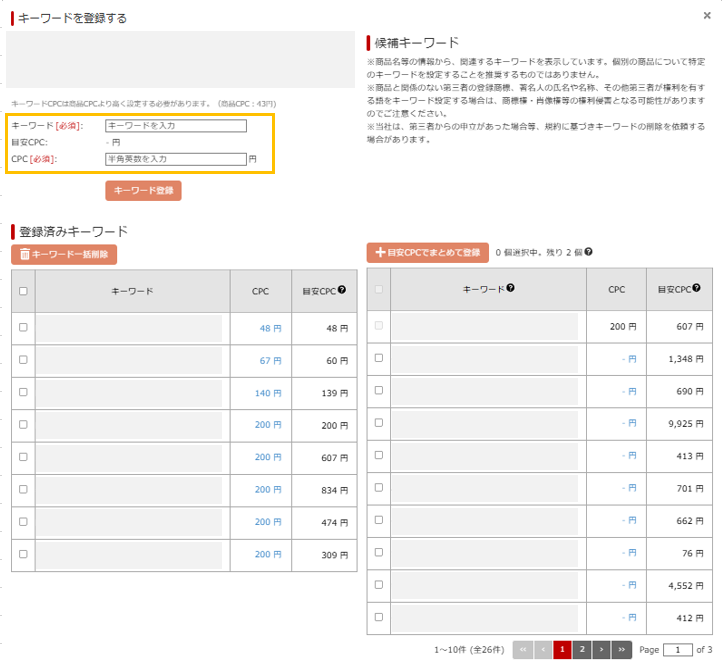Click キーワード一括削除 trash button
The height and width of the screenshot is (668, 722).
point(64,254)
